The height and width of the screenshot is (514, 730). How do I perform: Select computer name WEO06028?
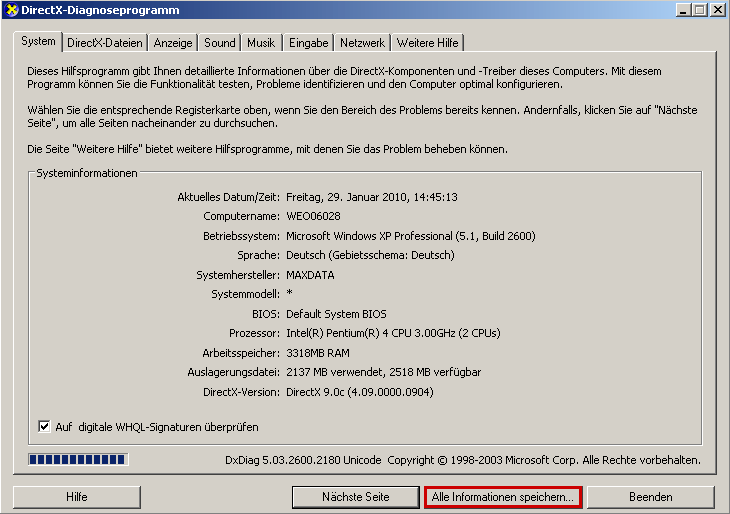(x=313, y=216)
